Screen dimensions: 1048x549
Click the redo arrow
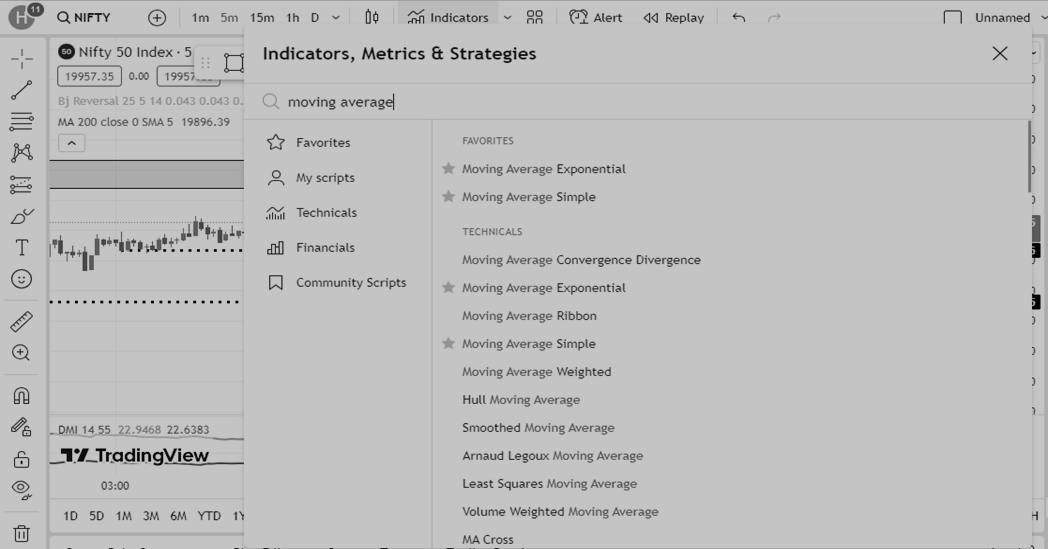tap(774, 17)
